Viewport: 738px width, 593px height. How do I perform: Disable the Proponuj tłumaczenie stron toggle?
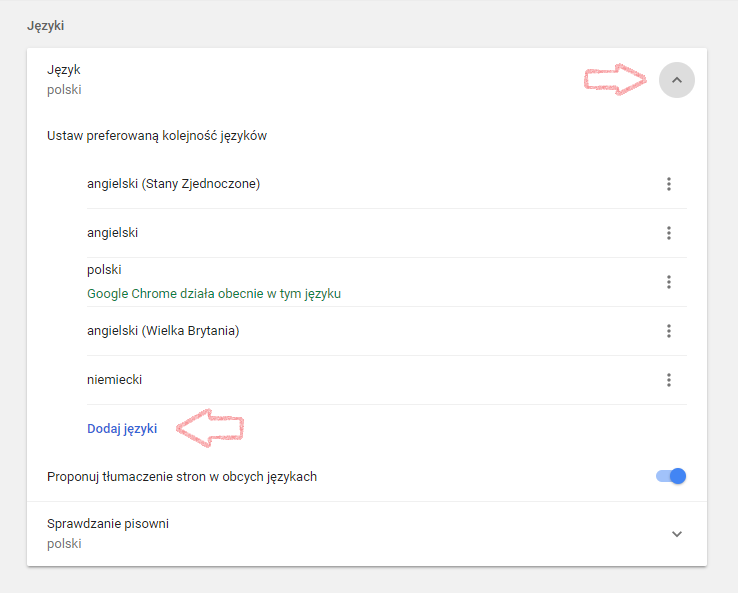[671, 476]
